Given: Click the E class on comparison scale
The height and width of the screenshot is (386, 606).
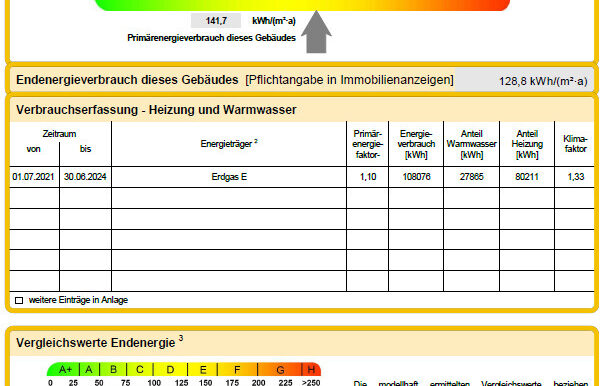Looking at the screenshot, I should 203,370.
